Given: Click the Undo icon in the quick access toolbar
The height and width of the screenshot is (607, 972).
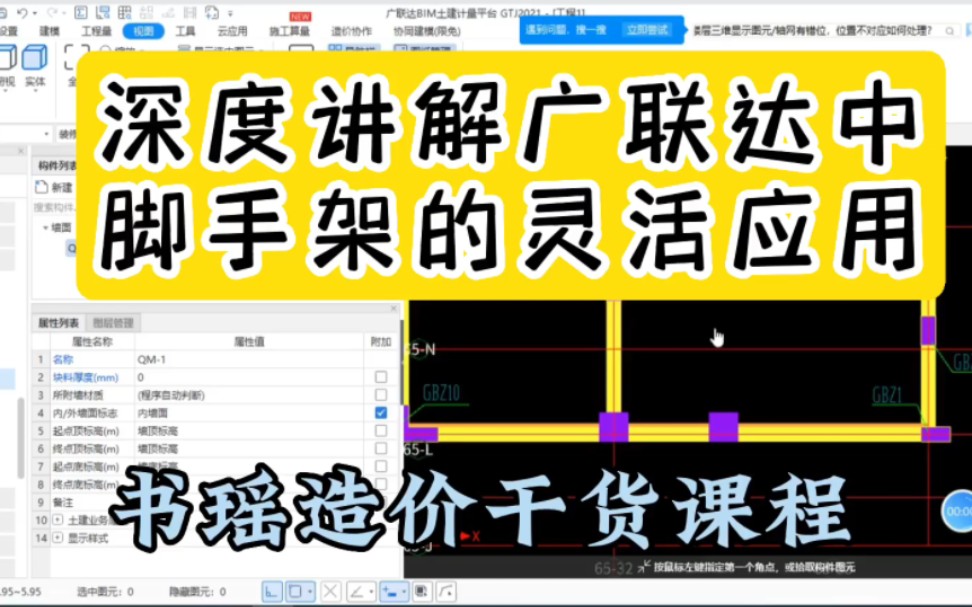Looking at the screenshot, I should point(22,11).
